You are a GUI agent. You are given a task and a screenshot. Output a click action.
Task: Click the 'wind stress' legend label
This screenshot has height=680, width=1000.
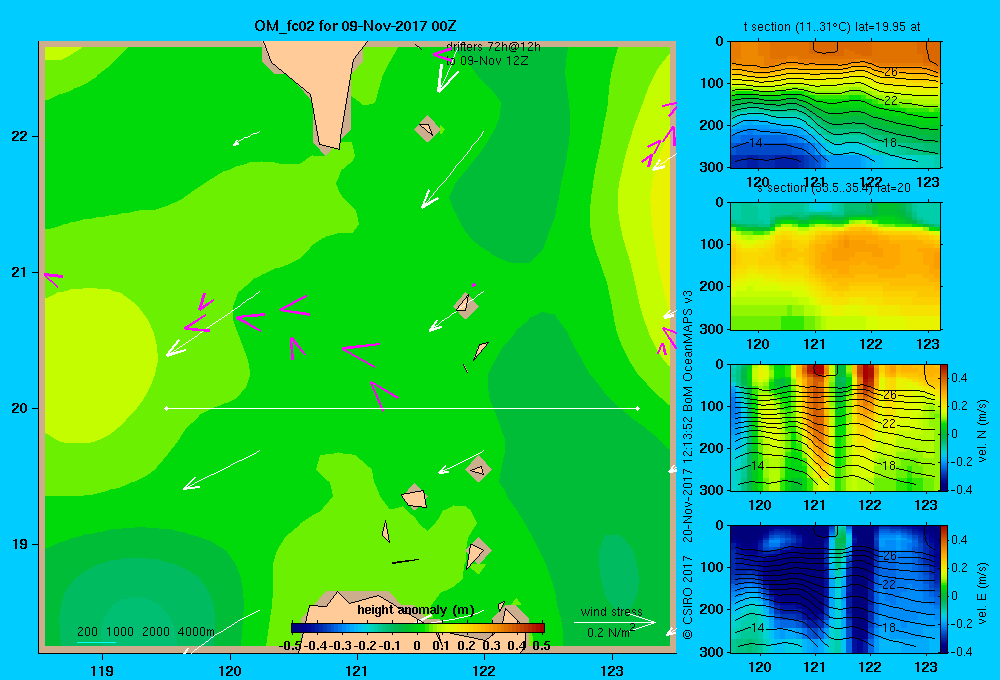[612, 611]
